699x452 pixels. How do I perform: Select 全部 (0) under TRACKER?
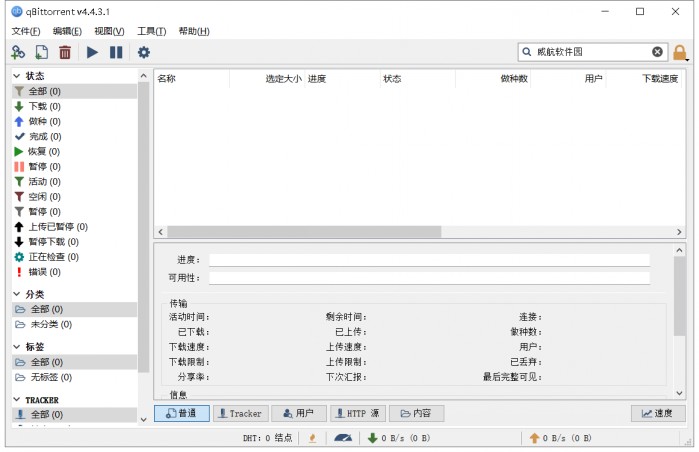tap(74, 415)
